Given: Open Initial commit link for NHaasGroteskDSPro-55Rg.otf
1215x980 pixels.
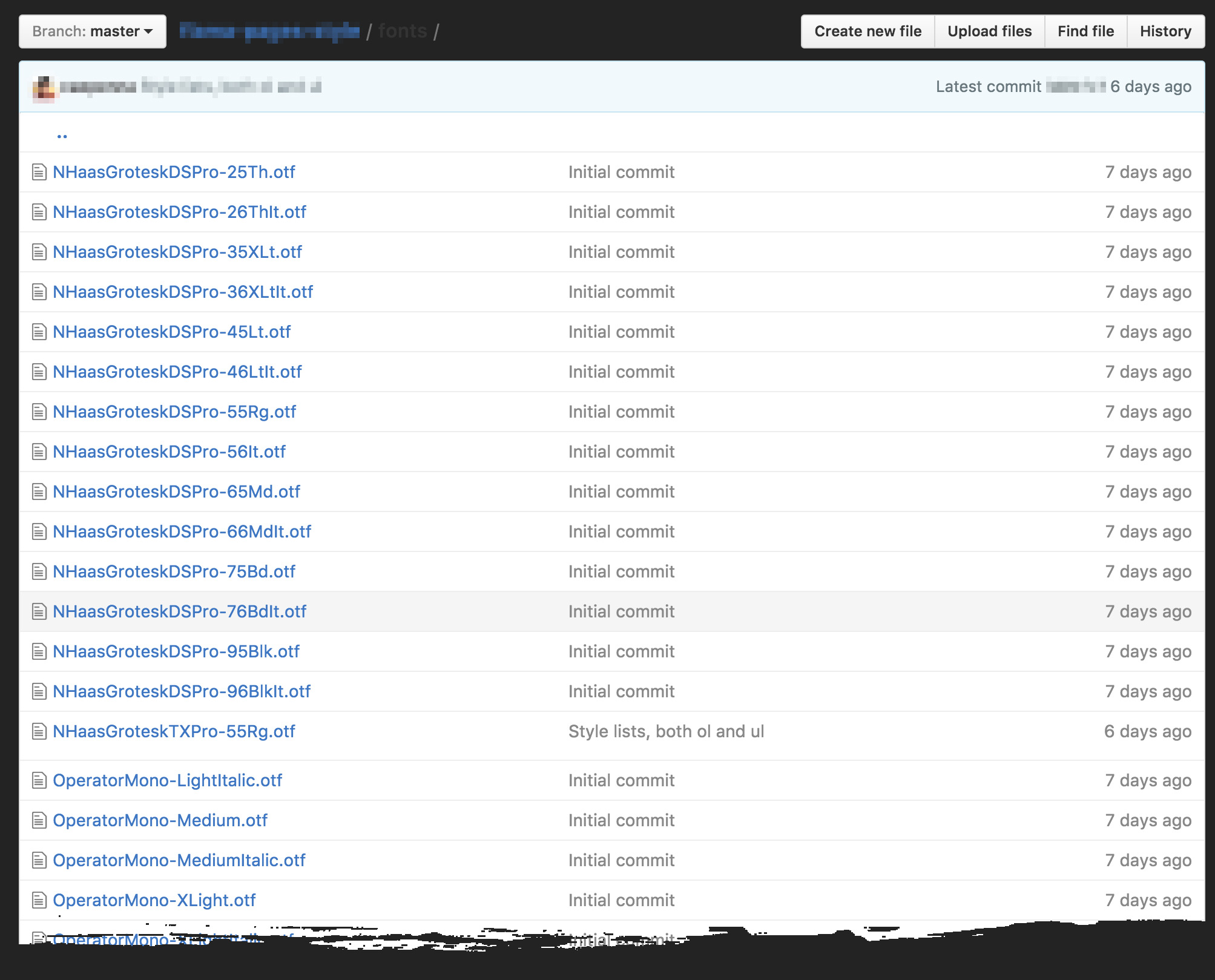Looking at the screenshot, I should pyautogui.click(x=621, y=412).
